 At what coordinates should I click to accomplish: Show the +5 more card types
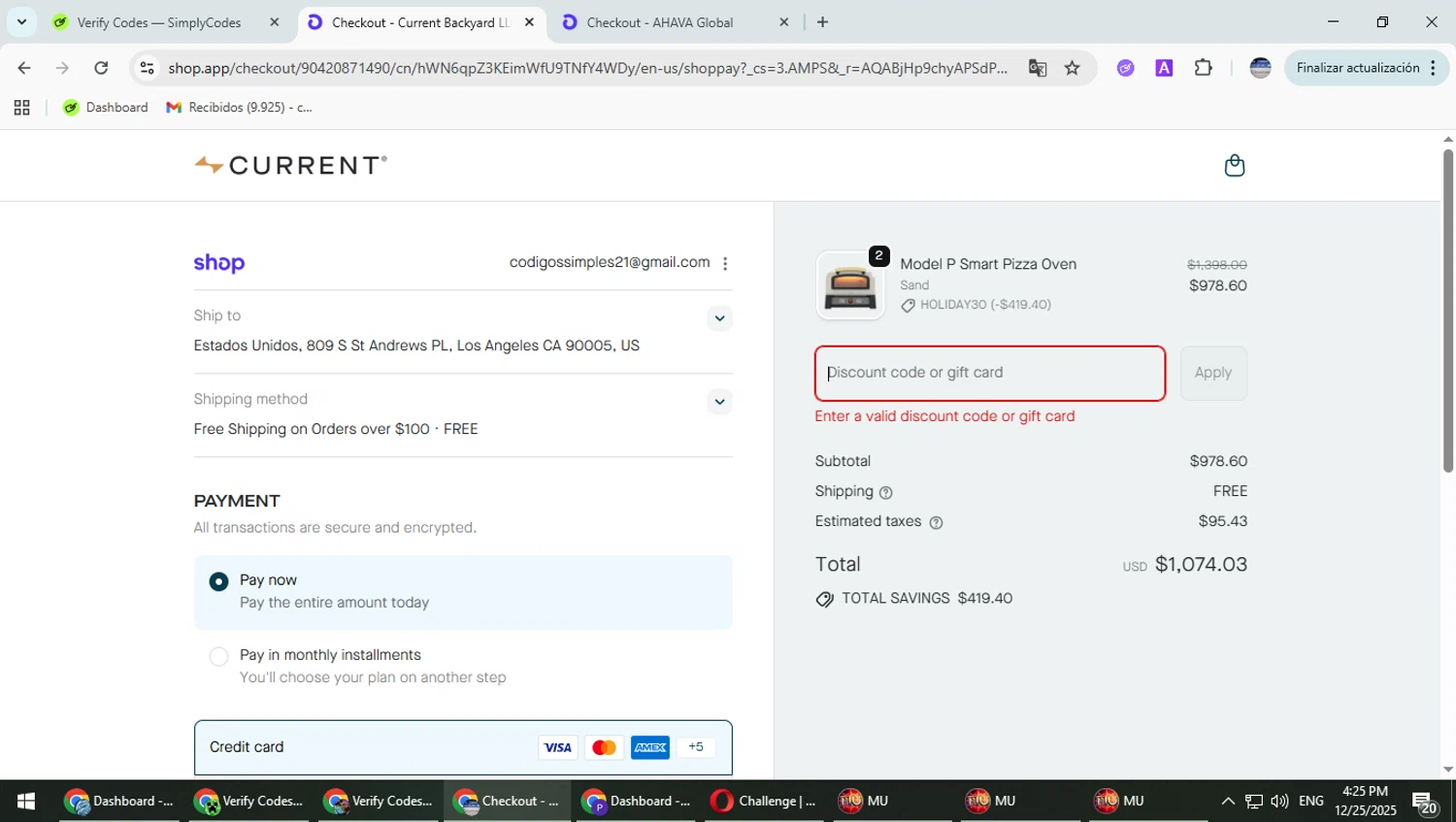[696, 747]
